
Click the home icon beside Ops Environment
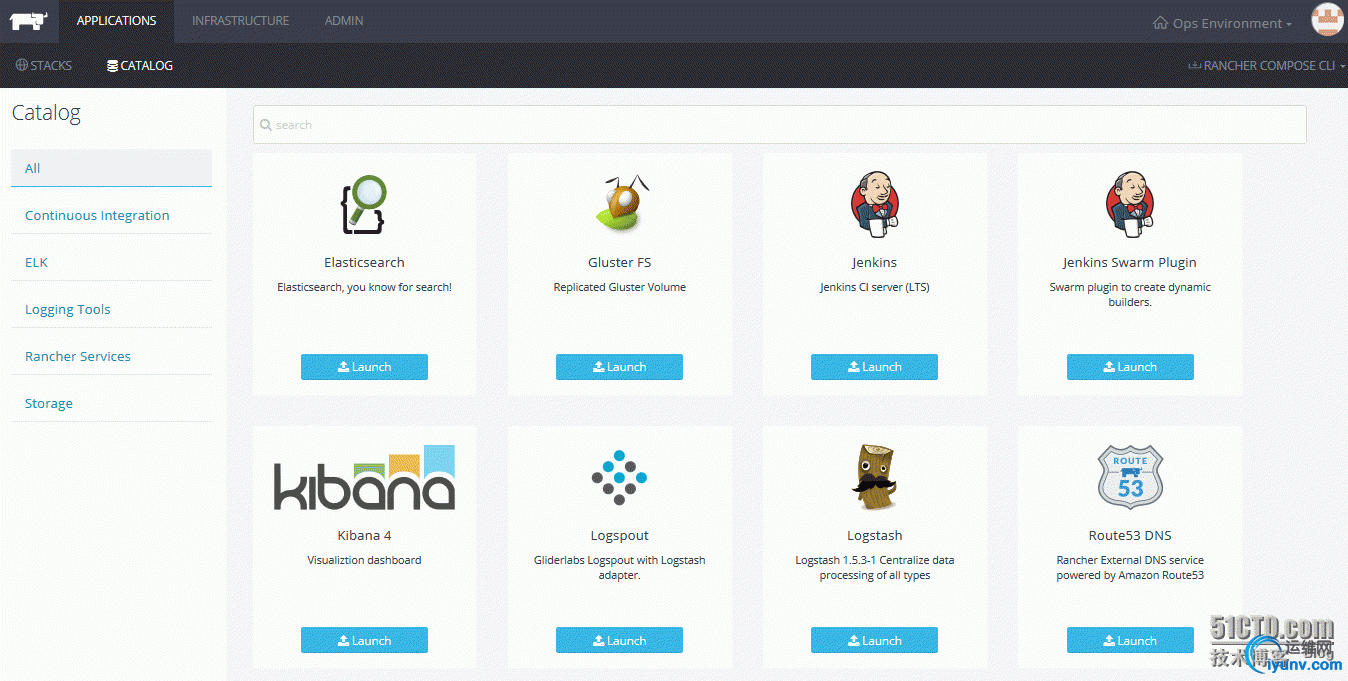1160,23
